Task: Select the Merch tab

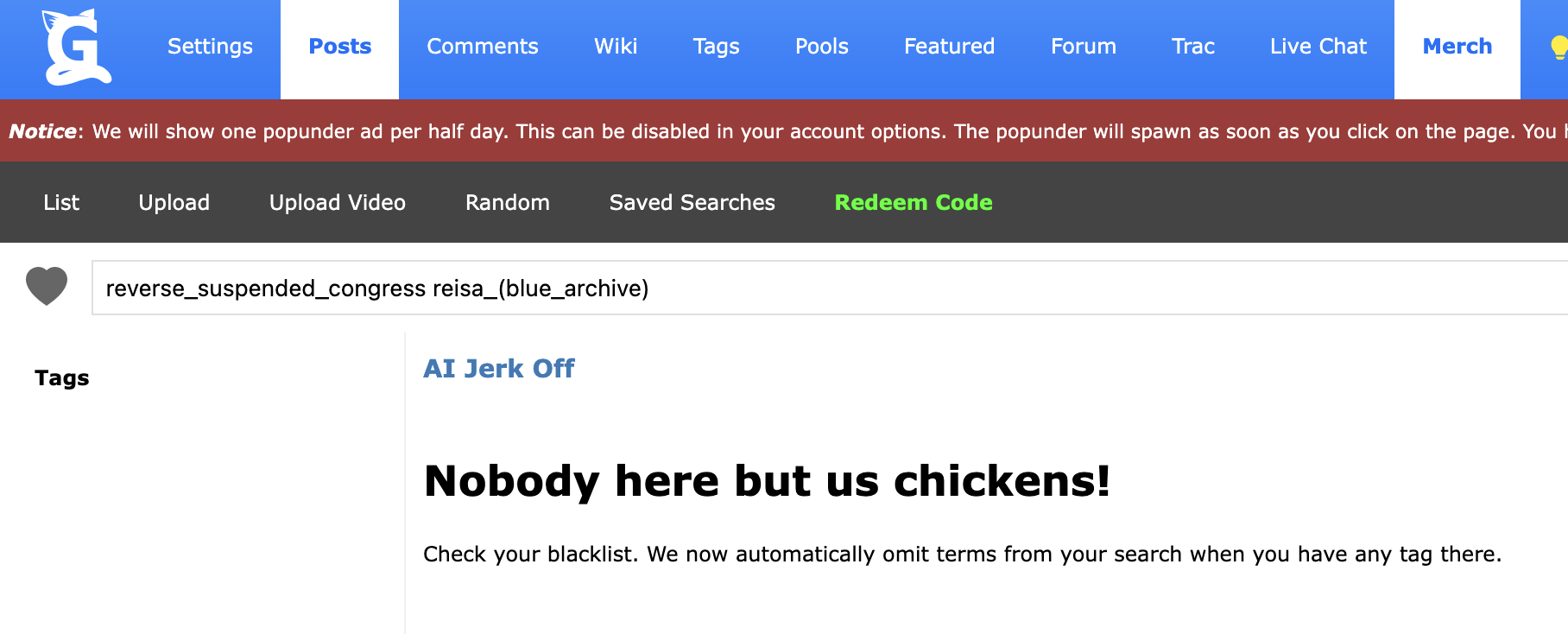Action: [x=1457, y=47]
